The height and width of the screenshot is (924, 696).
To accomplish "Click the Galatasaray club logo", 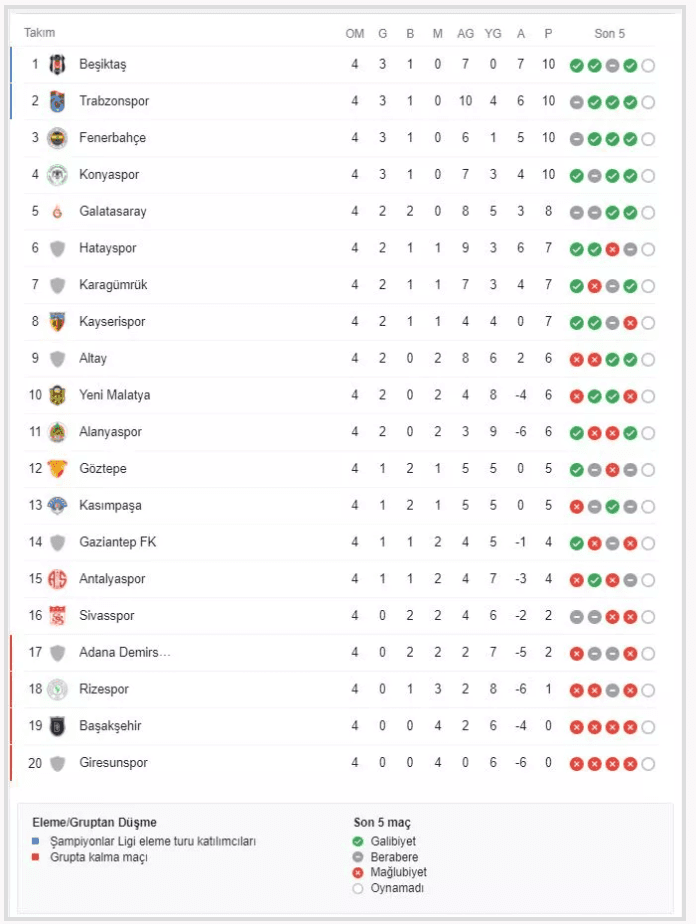I will [57, 211].
